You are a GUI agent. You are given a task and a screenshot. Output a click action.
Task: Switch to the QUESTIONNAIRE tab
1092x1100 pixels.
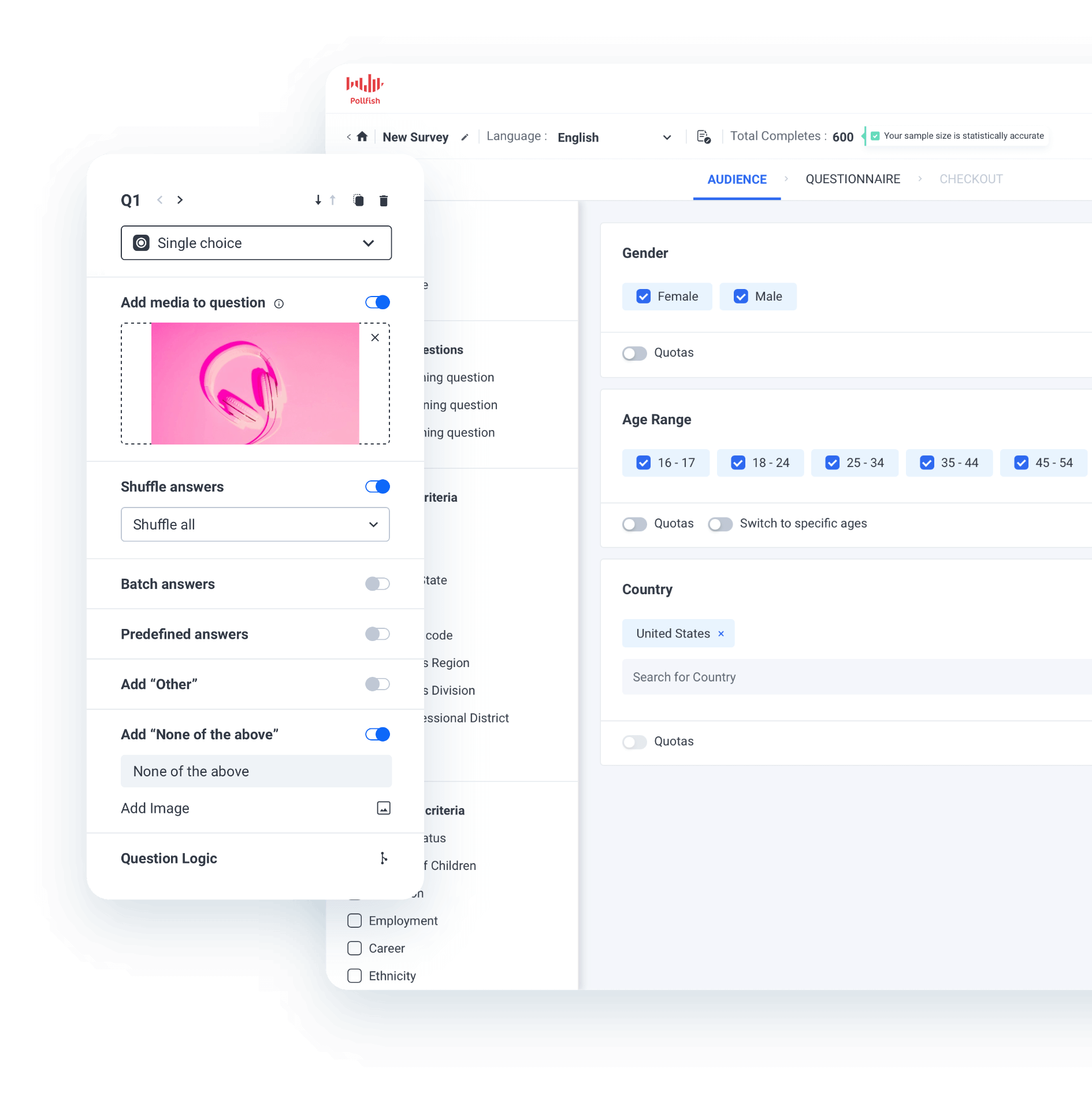pyautogui.click(x=853, y=179)
